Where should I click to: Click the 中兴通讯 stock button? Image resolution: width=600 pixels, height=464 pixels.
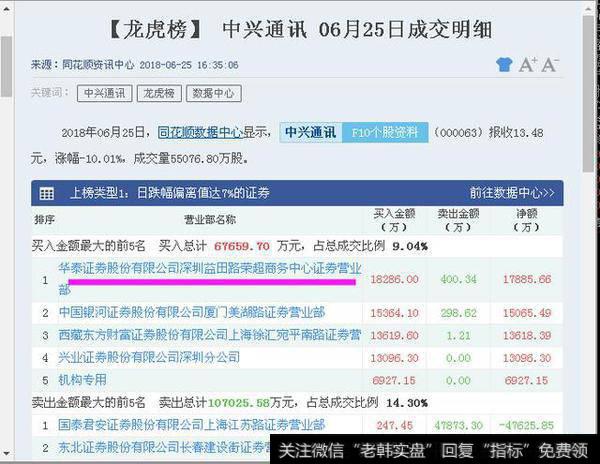pos(311,133)
